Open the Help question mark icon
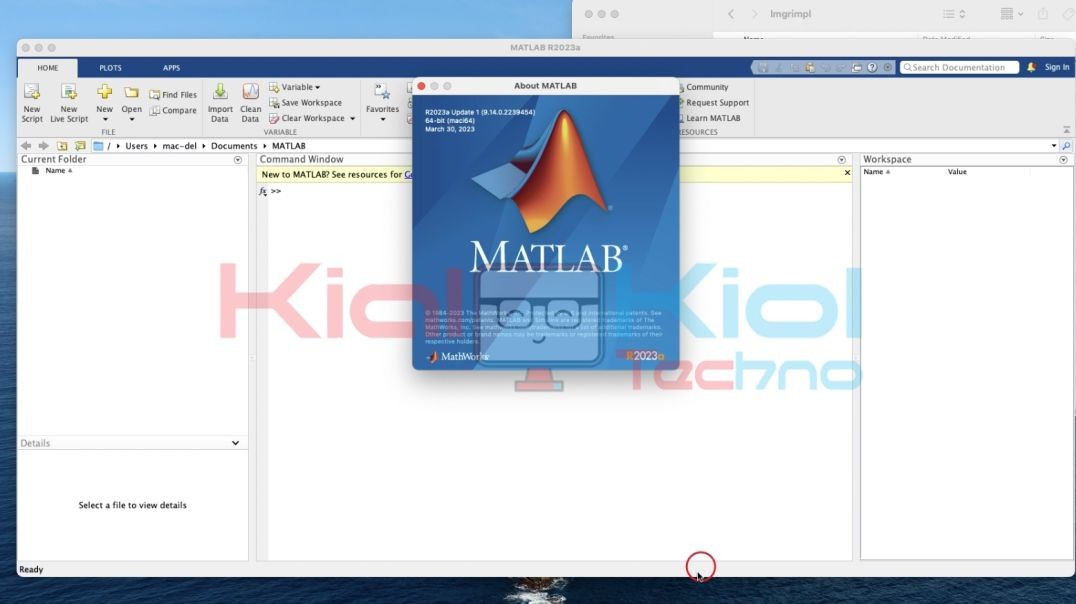The height and width of the screenshot is (604, 1076). [872, 67]
